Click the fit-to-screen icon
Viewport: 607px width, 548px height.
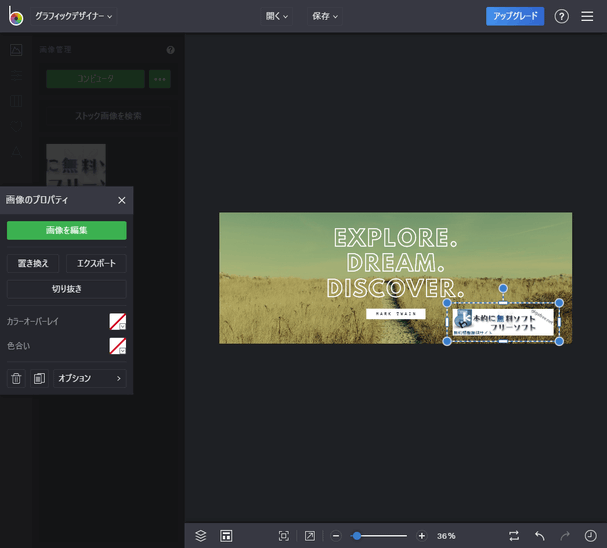(284, 536)
